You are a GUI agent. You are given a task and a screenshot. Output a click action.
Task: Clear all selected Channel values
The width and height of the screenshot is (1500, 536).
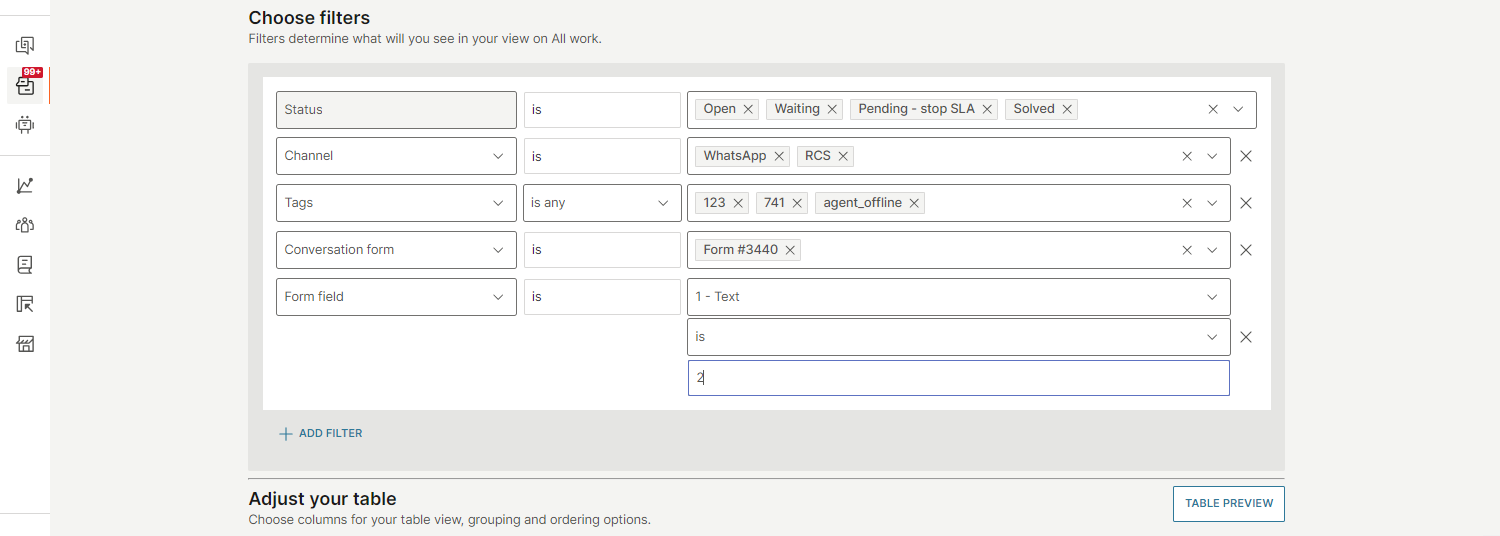click(1187, 156)
